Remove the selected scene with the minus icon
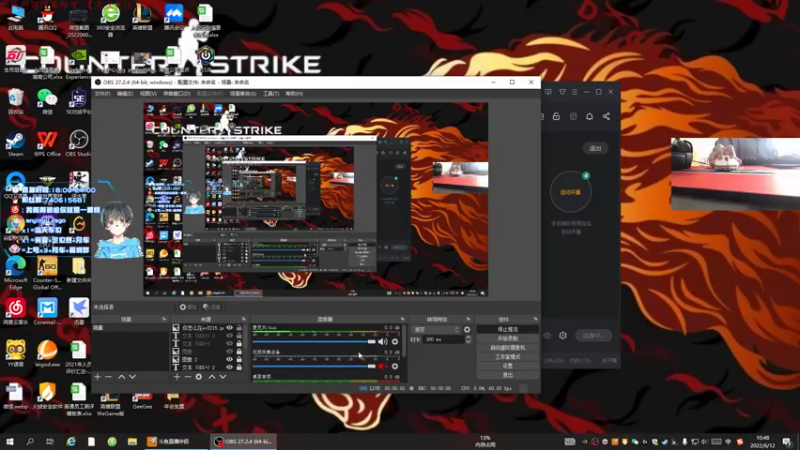The width and height of the screenshot is (800, 450). point(108,377)
